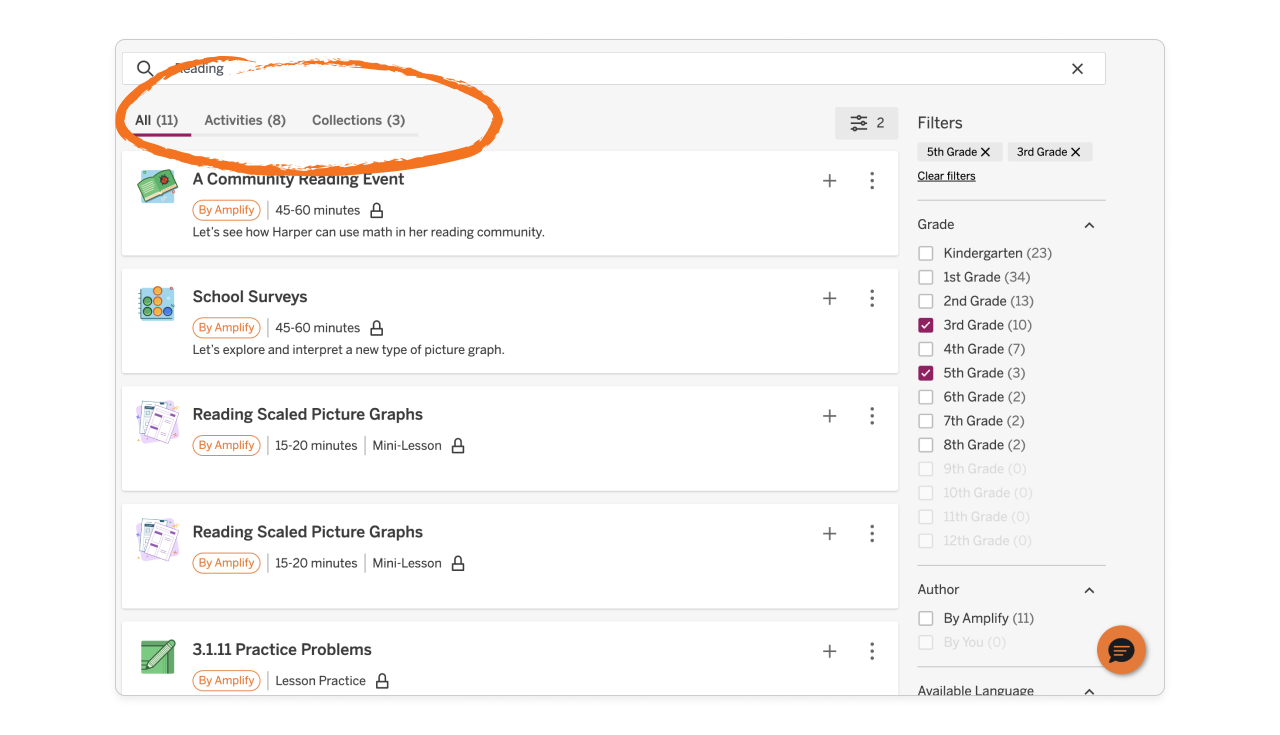Switch to the Collections (3) tab
The image size is (1280, 735).
[358, 120]
